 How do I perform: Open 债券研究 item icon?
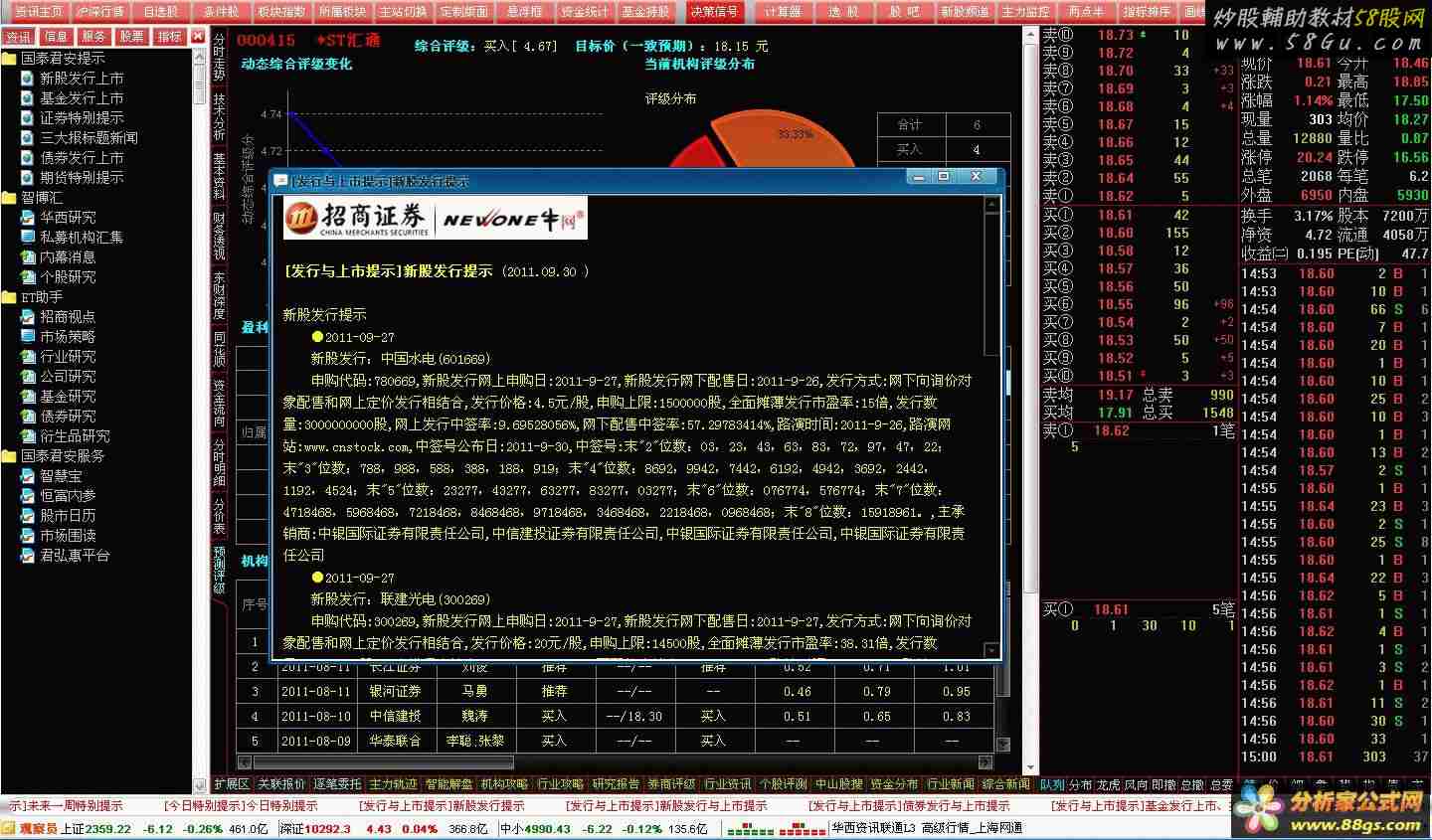pos(28,417)
